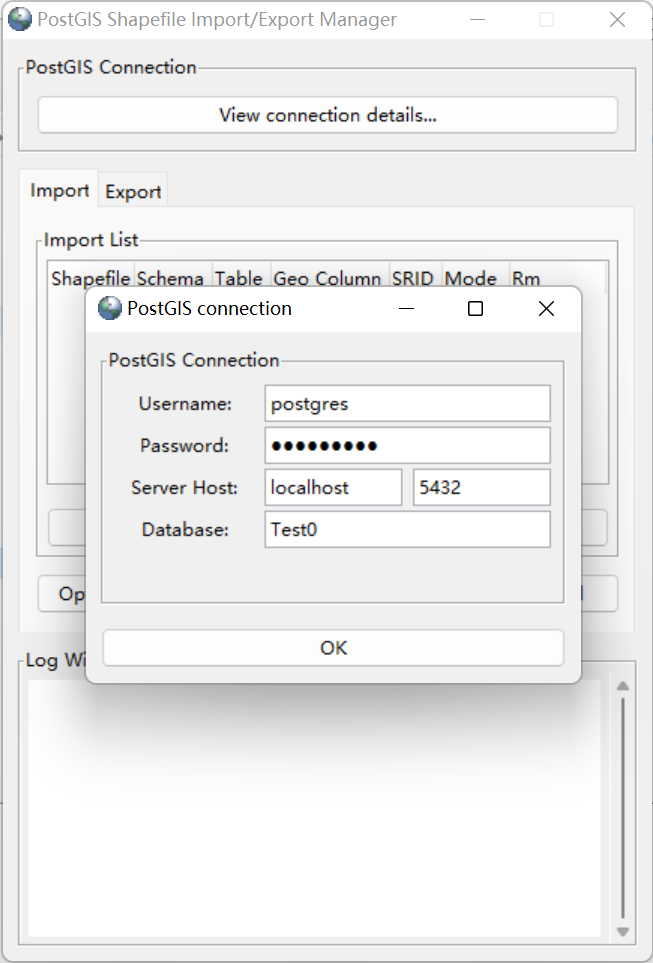Screen dimensions: 653x963
Task: Open View connection details button
Action: pyautogui.click(x=327, y=115)
